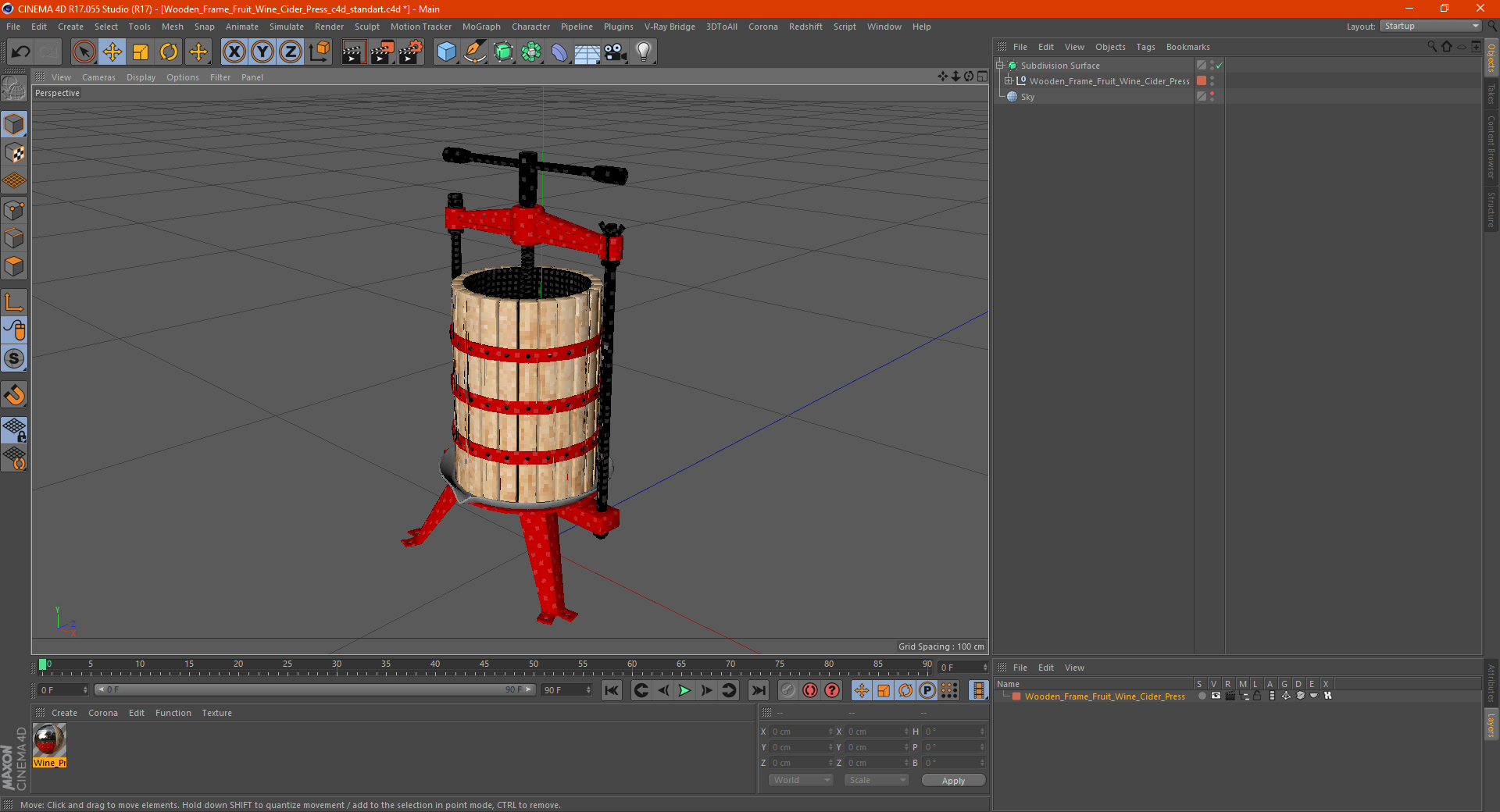This screenshot has height=812, width=1500.
Task: Open the World coordinate dropdown
Action: tap(801, 780)
